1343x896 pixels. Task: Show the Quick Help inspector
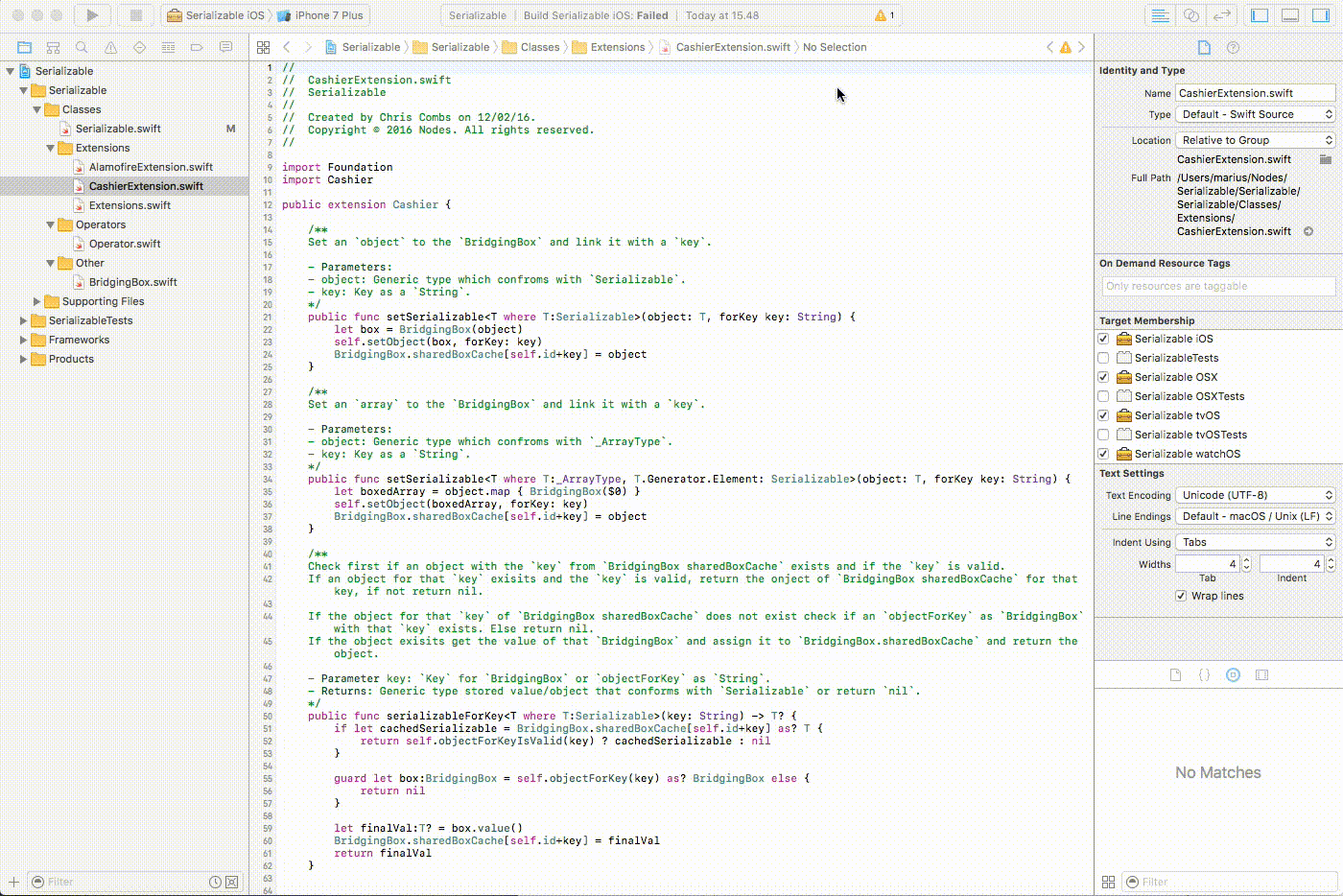[x=1233, y=47]
